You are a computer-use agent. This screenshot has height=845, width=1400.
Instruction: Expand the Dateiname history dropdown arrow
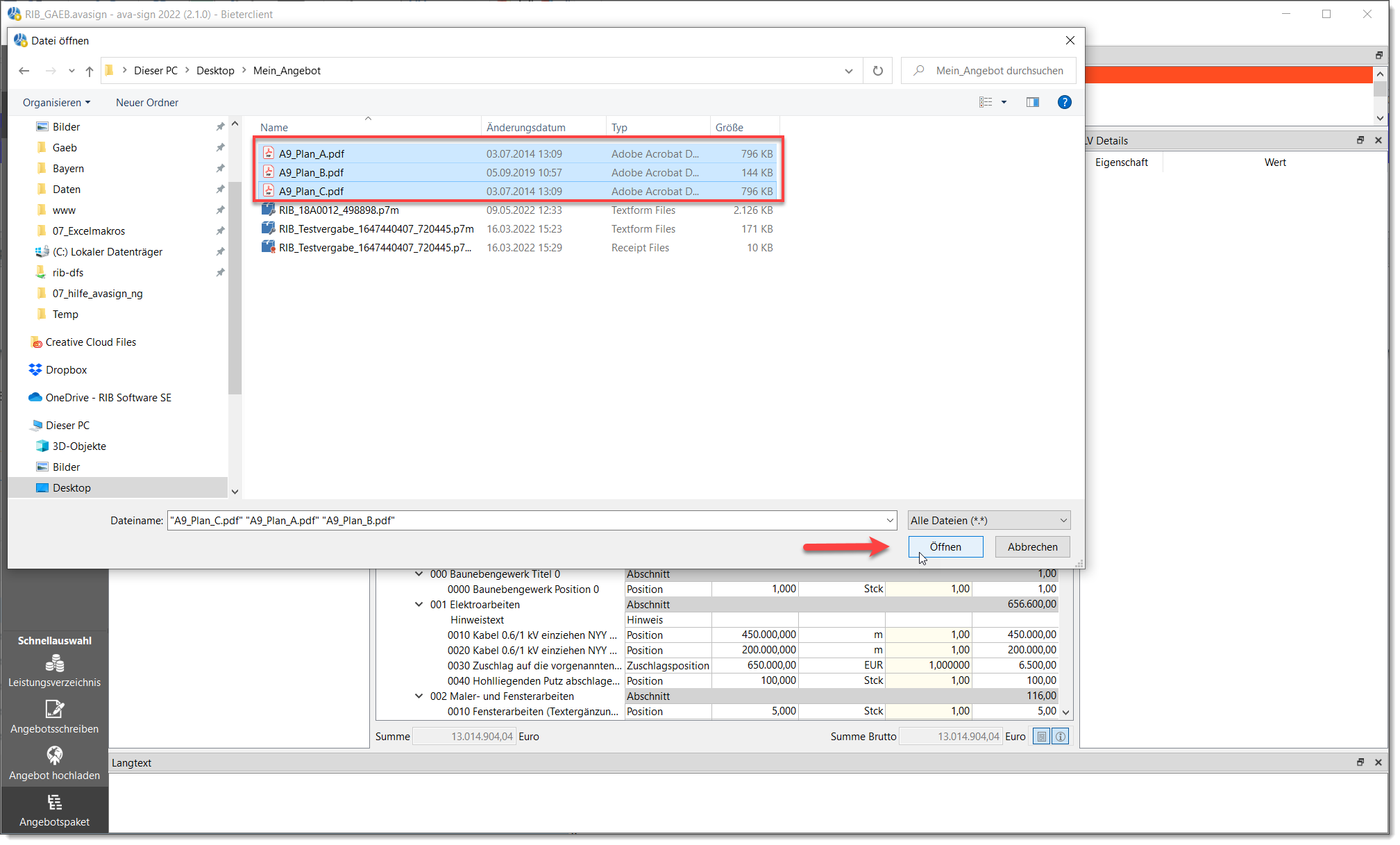pyautogui.click(x=890, y=521)
